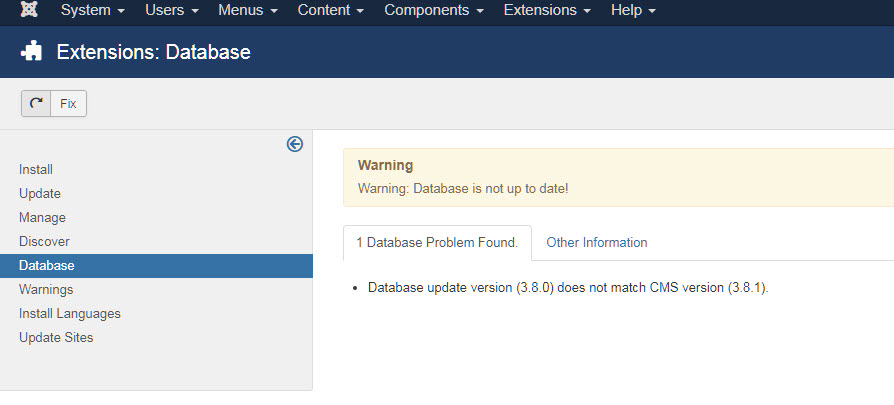This screenshot has height=405, width=894.
Task: Go to Install in the sidebar
Action: pos(36,169)
